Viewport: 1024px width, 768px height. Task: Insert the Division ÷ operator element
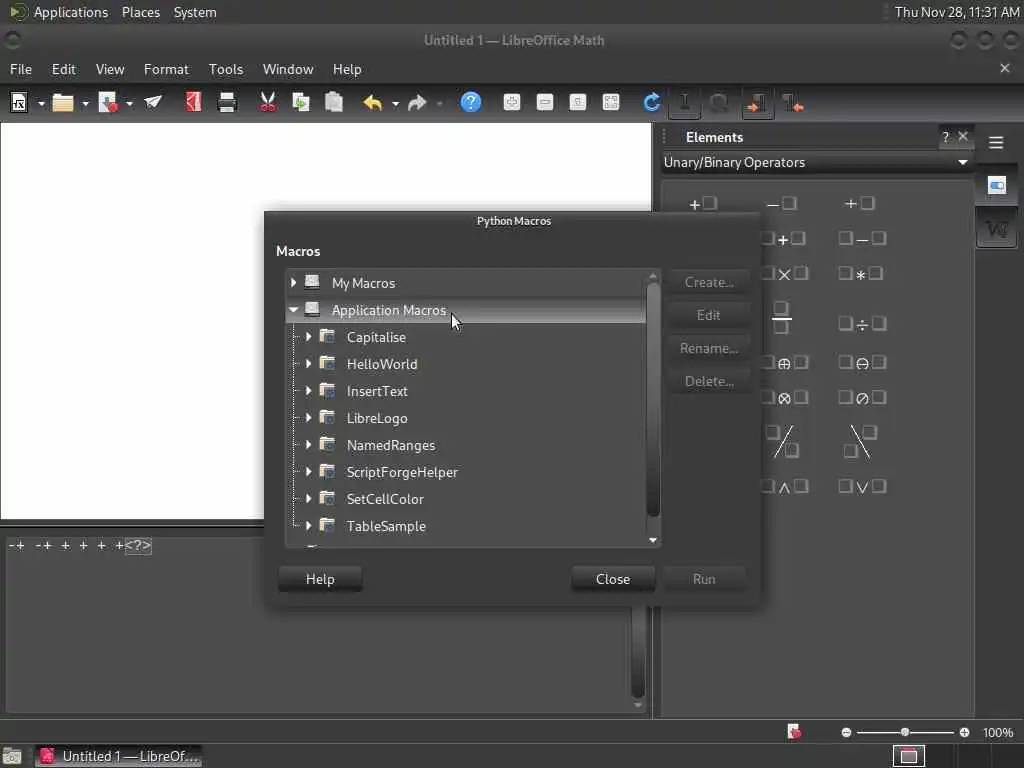click(x=862, y=324)
